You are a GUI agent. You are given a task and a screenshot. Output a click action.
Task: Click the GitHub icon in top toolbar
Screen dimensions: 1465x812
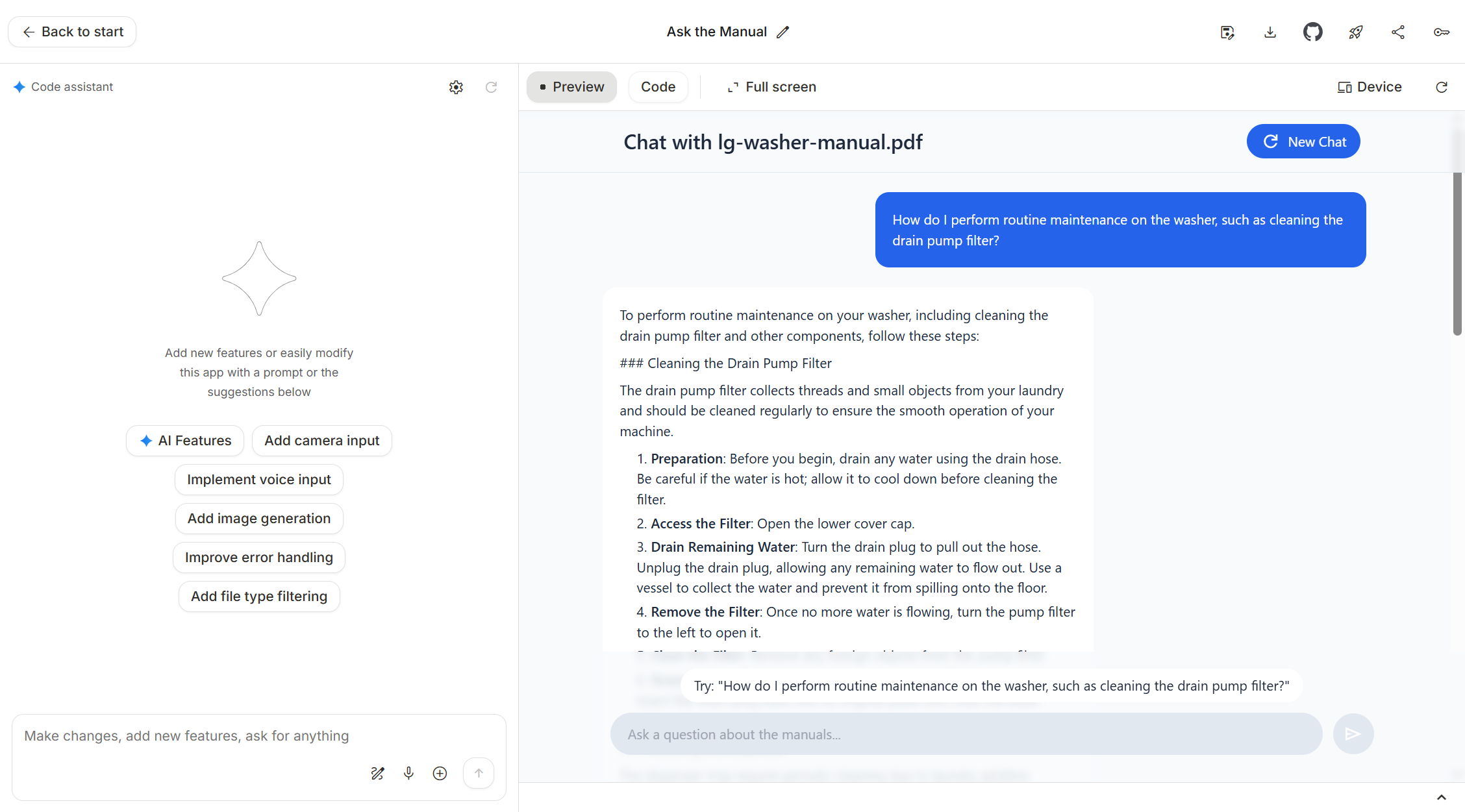[1312, 32]
